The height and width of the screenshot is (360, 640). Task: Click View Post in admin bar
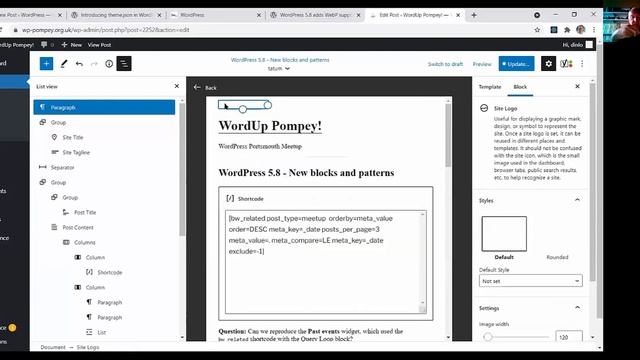(99, 44)
